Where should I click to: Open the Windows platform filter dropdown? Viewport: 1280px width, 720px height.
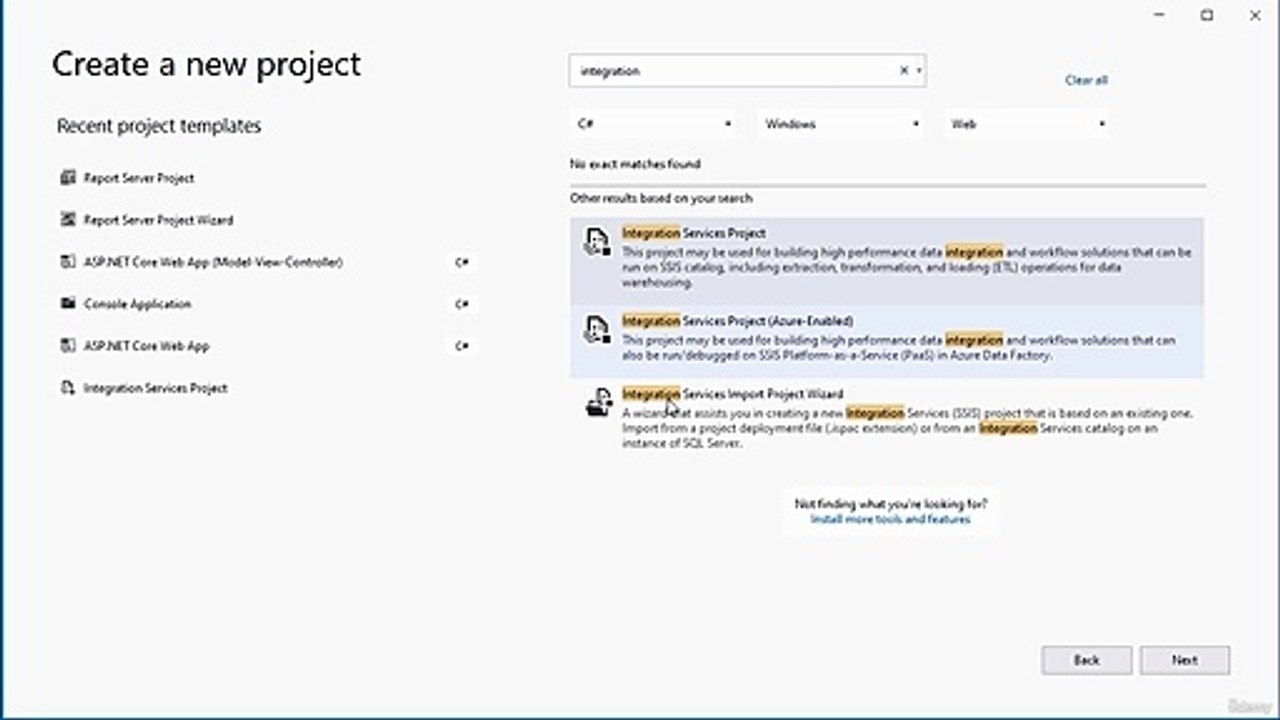click(x=843, y=124)
